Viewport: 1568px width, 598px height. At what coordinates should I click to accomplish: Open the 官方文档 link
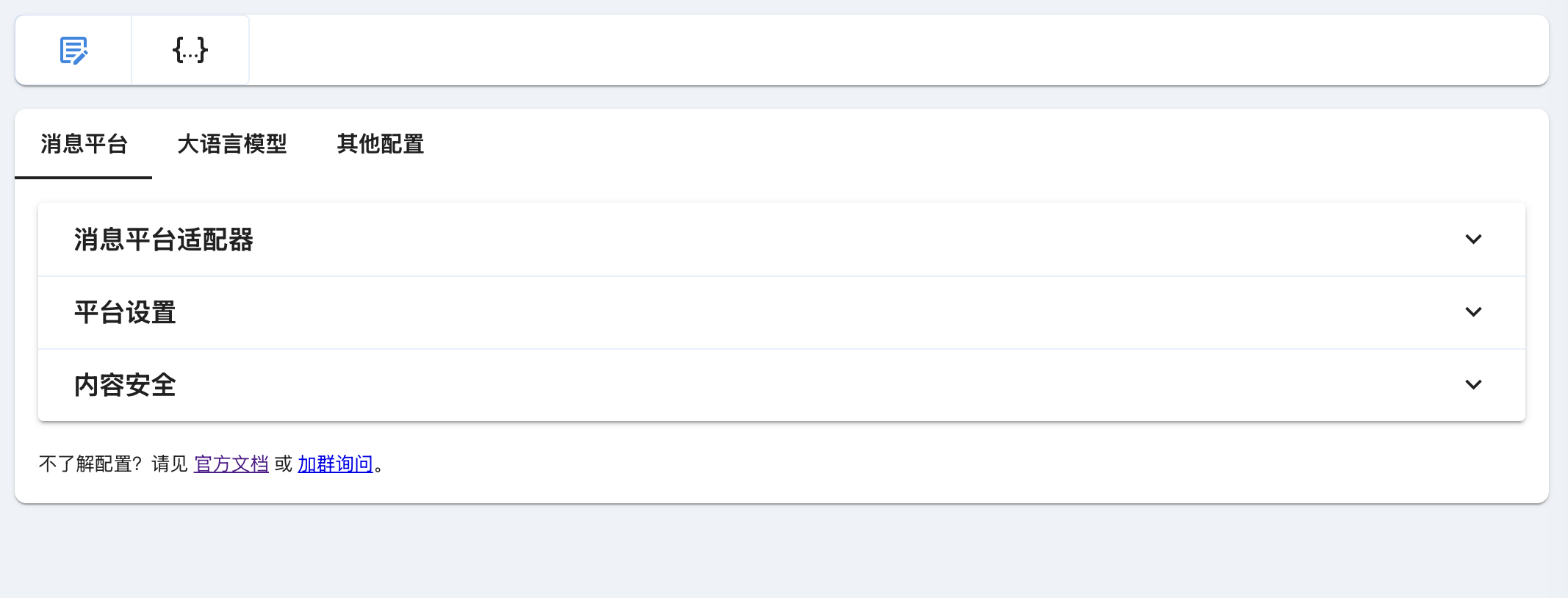[x=231, y=464]
